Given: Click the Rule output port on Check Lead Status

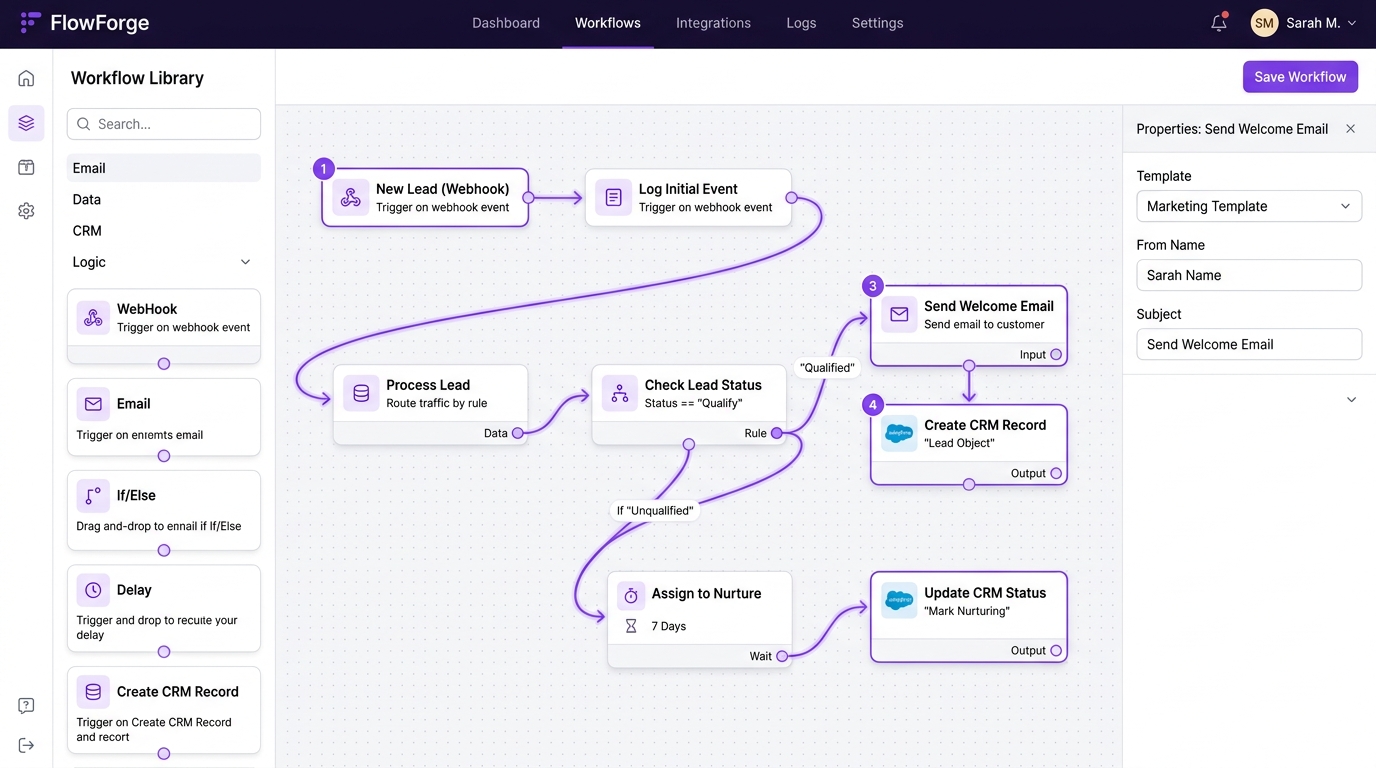Looking at the screenshot, I should coord(776,433).
